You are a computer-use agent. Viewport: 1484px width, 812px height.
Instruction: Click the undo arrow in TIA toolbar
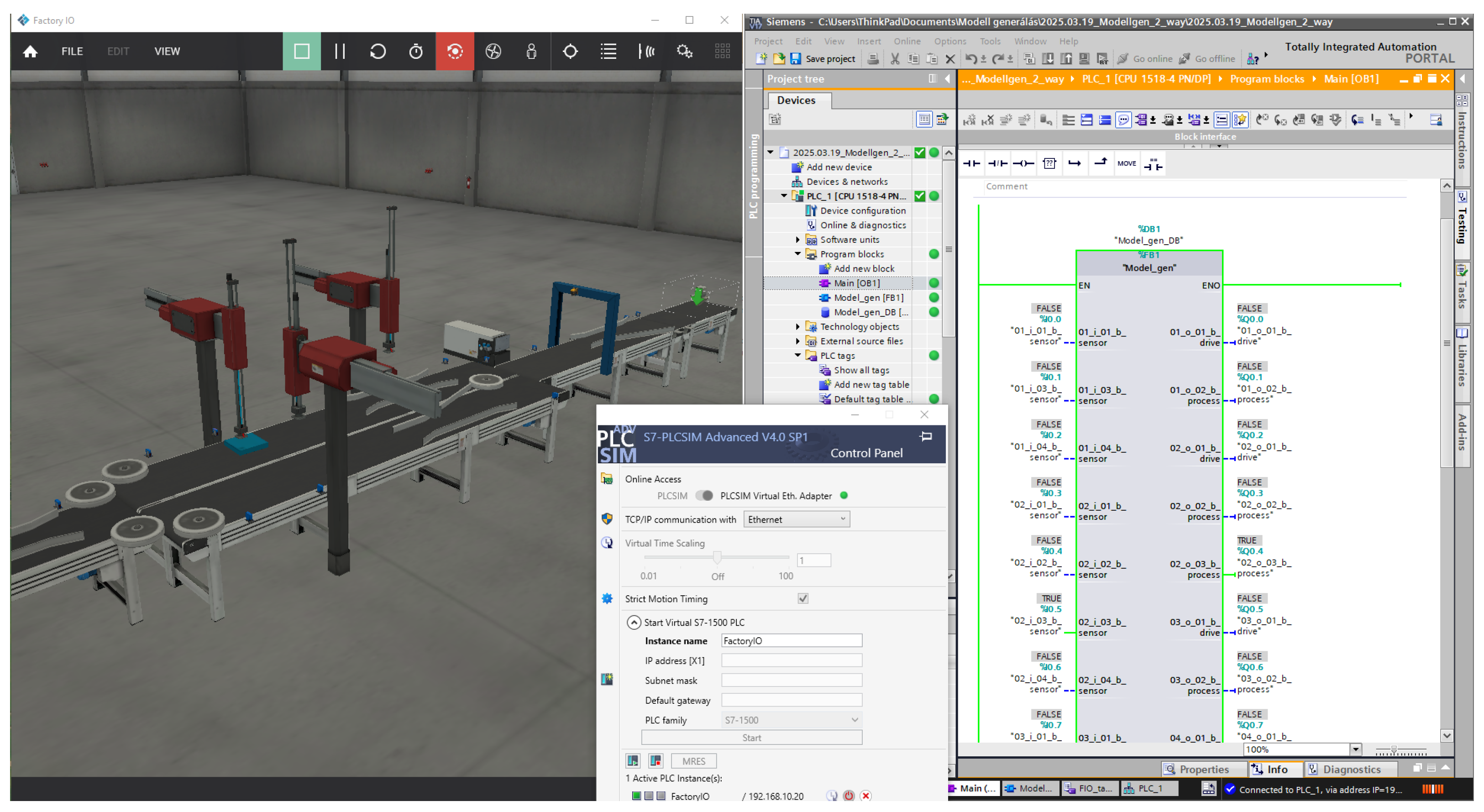[971, 59]
